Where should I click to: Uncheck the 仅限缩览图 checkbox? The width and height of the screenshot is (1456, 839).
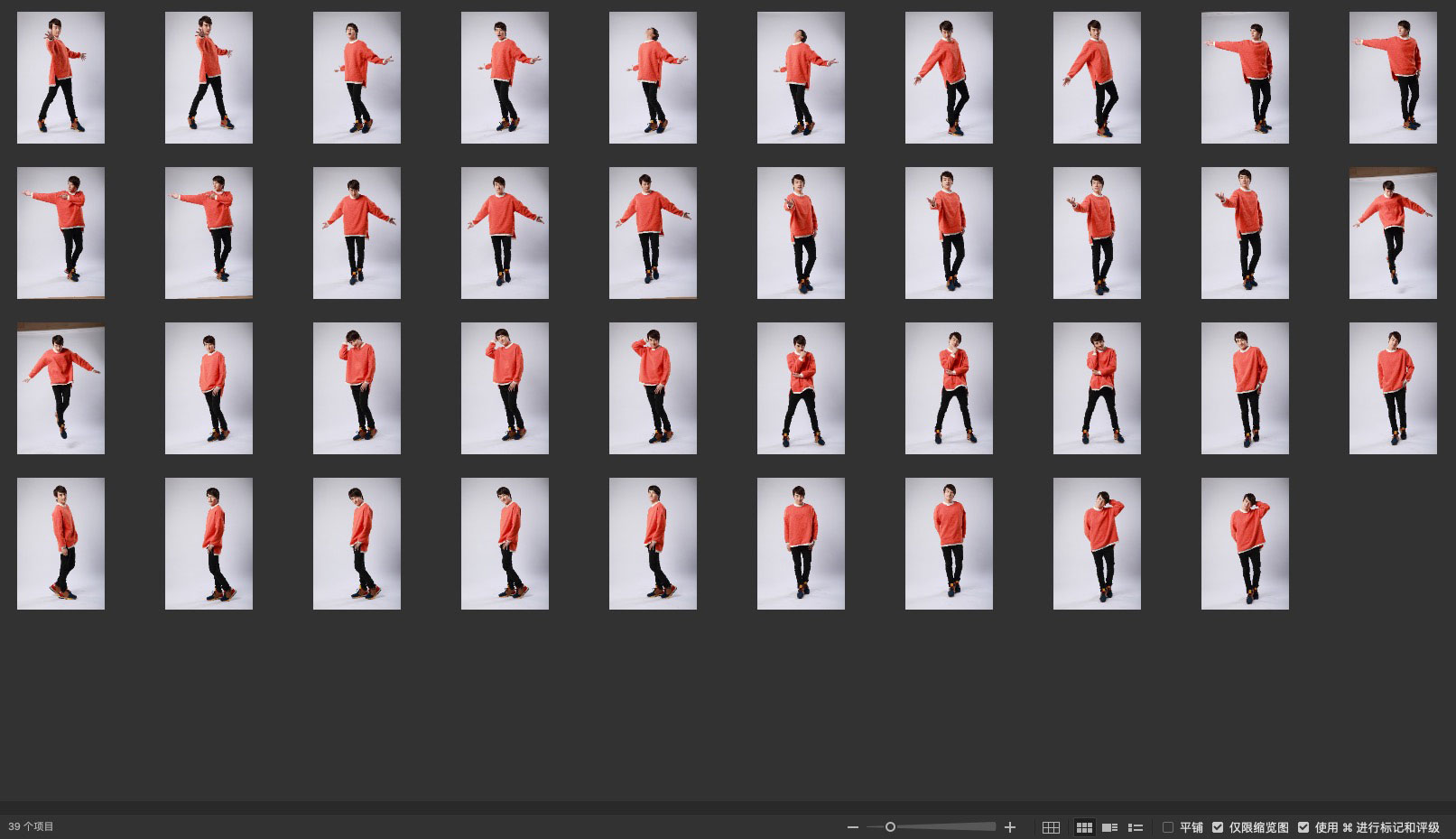click(x=1218, y=827)
